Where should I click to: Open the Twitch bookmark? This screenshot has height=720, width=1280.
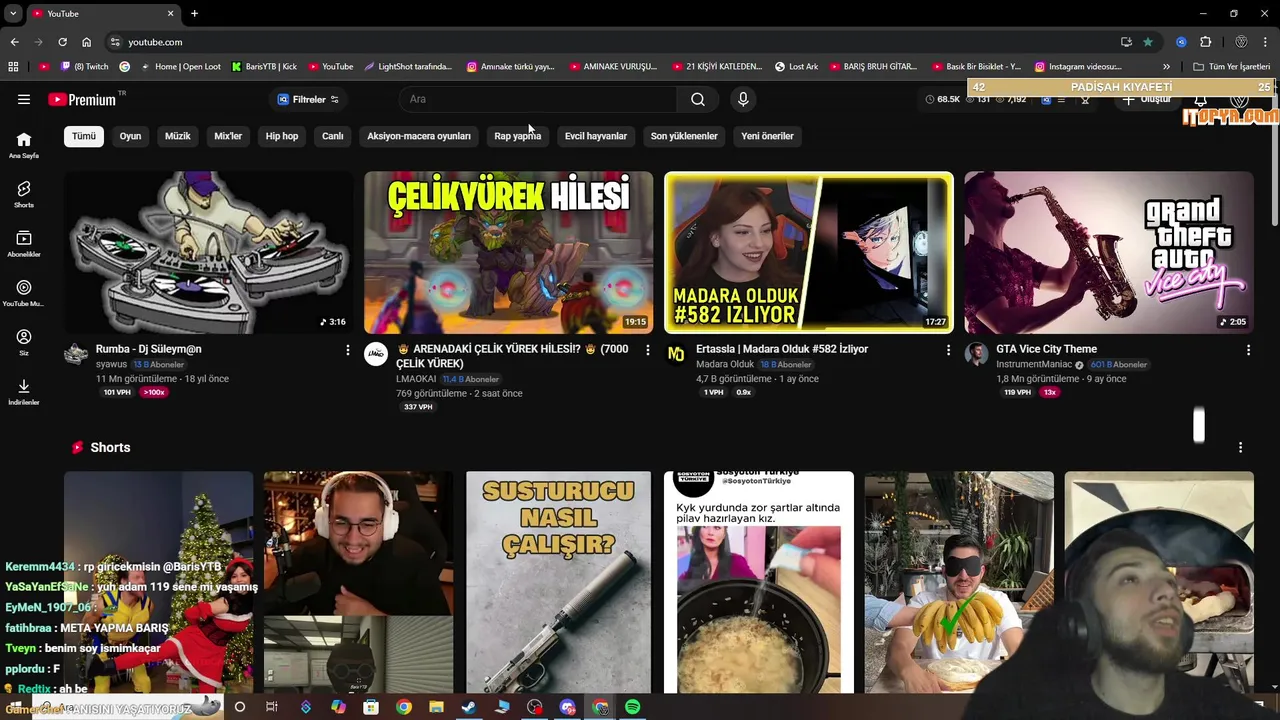pos(85,67)
